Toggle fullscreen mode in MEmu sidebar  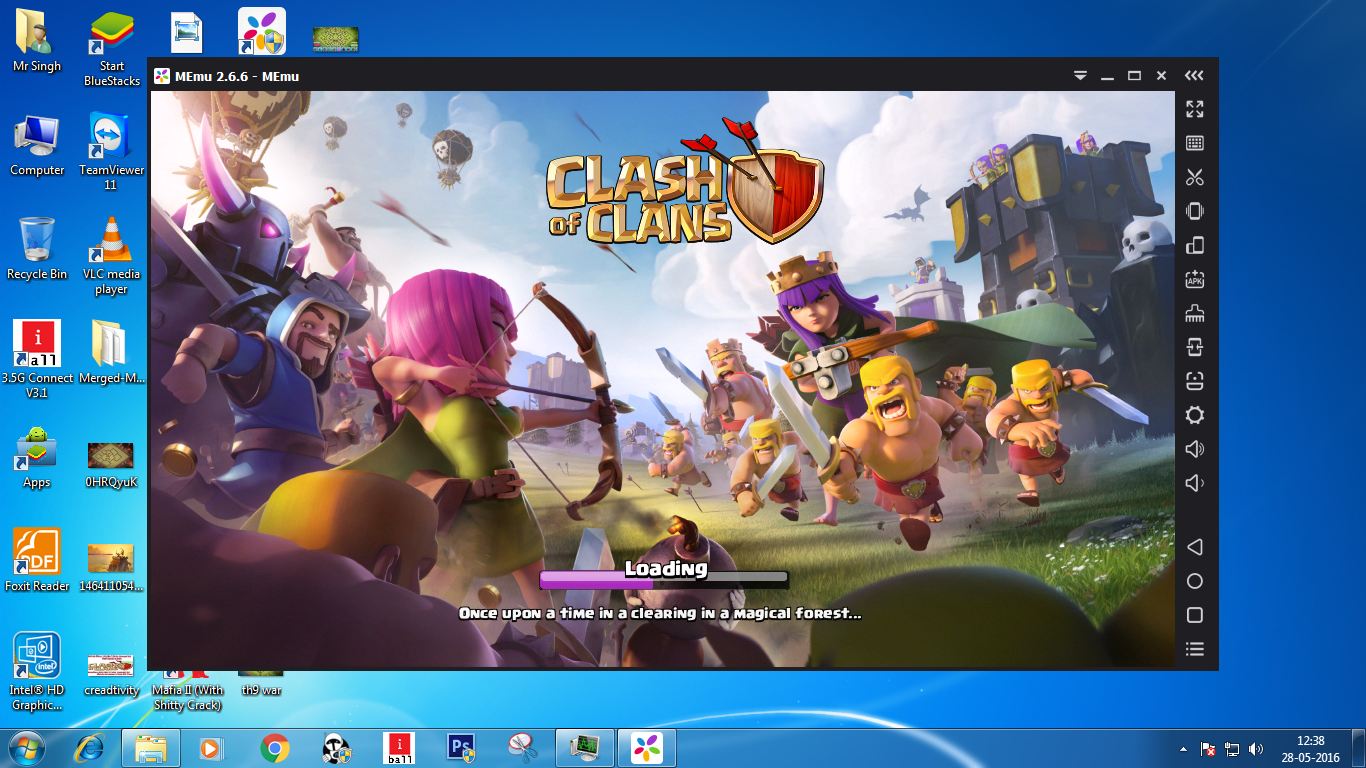pos(1195,109)
